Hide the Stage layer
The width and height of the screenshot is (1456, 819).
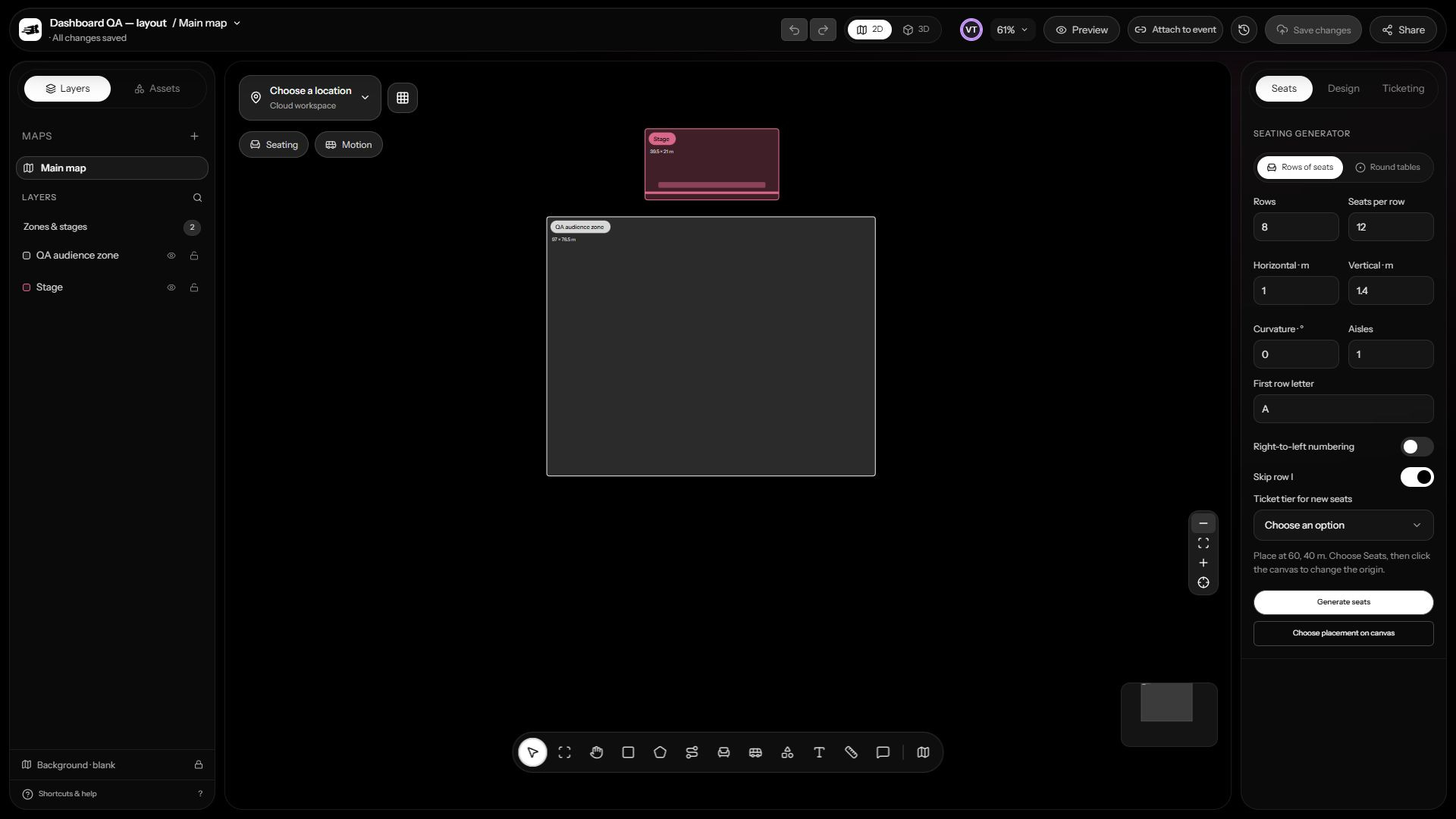(171, 287)
